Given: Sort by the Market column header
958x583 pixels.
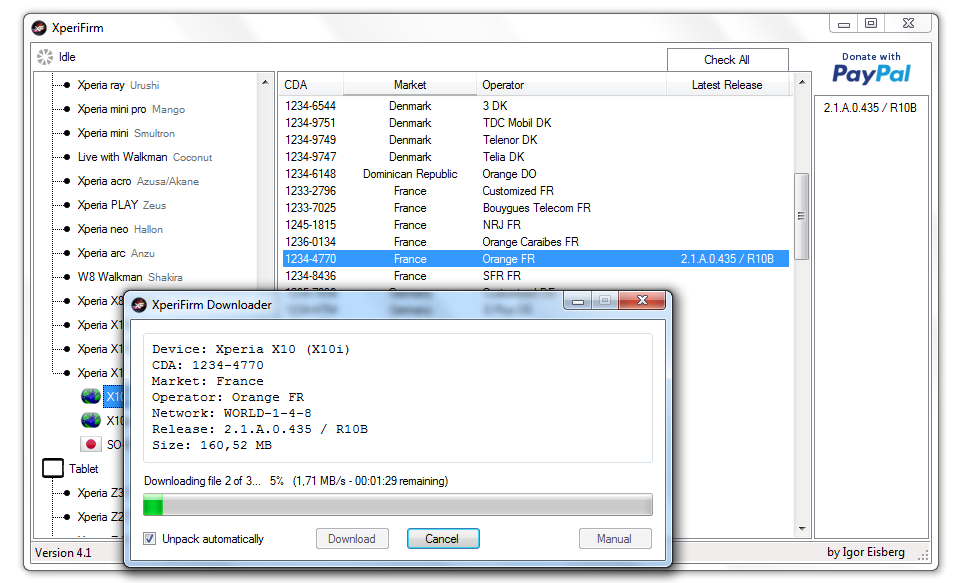Looking at the screenshot, I should point(410,85).
